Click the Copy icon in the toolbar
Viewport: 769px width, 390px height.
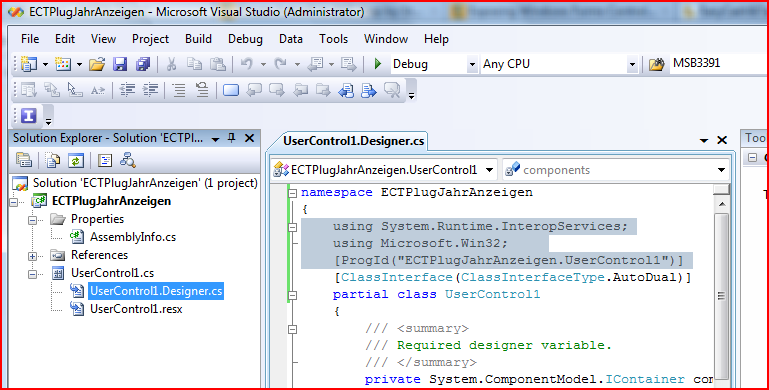click(x=195, y=64)
